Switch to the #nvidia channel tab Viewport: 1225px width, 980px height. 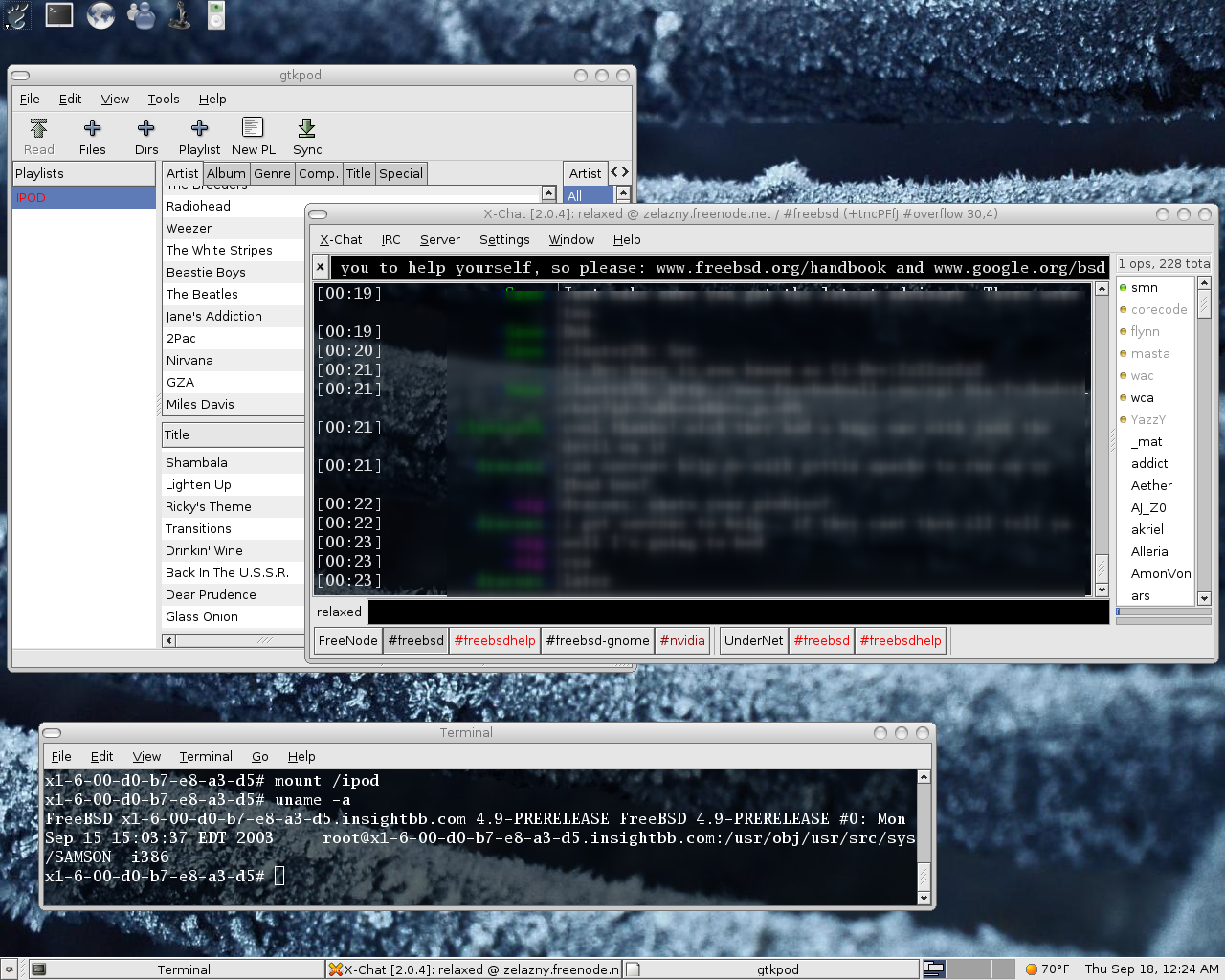pos(682,641)
